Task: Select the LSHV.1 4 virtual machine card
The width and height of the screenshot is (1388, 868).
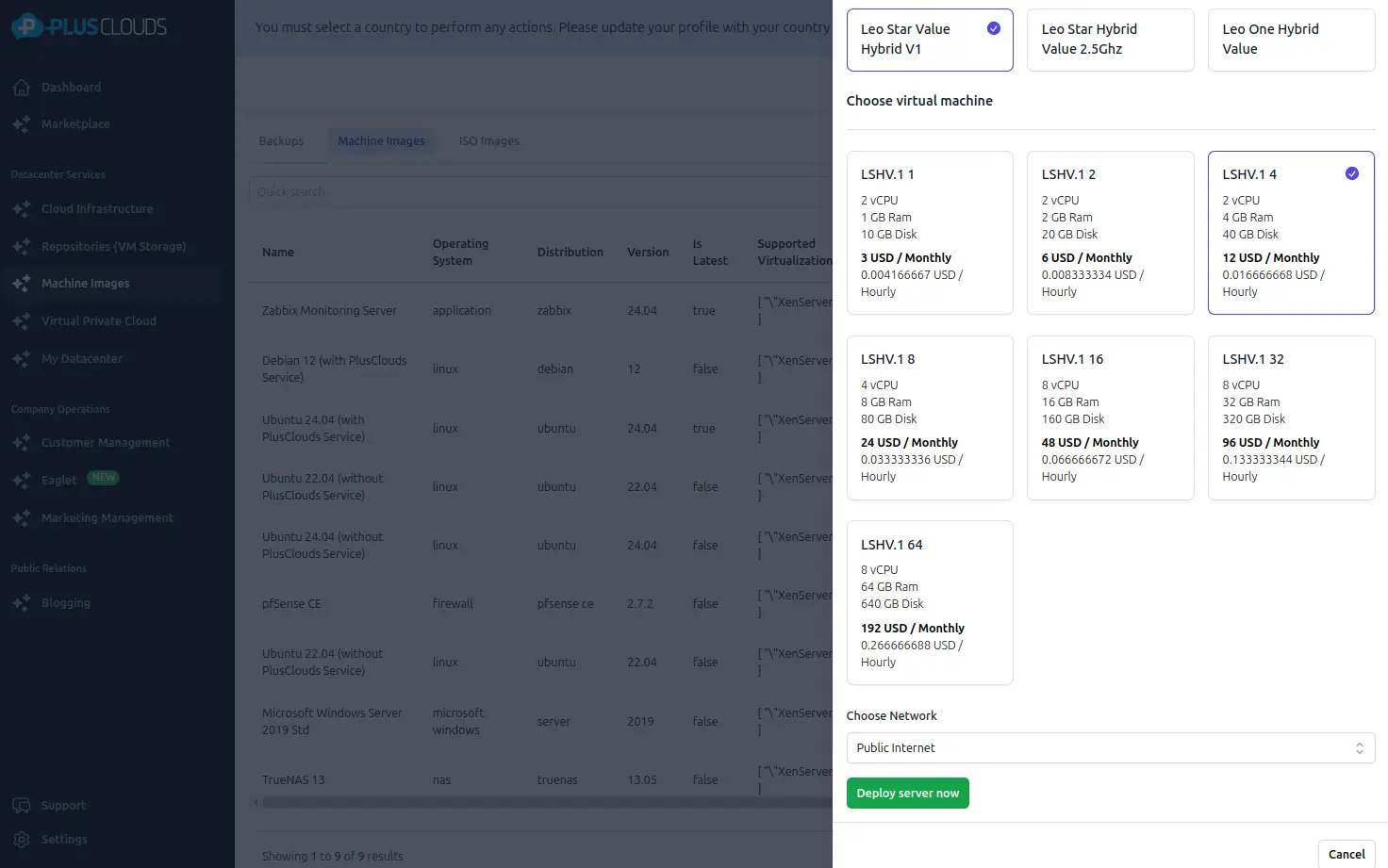Action: coord(1290,232)
